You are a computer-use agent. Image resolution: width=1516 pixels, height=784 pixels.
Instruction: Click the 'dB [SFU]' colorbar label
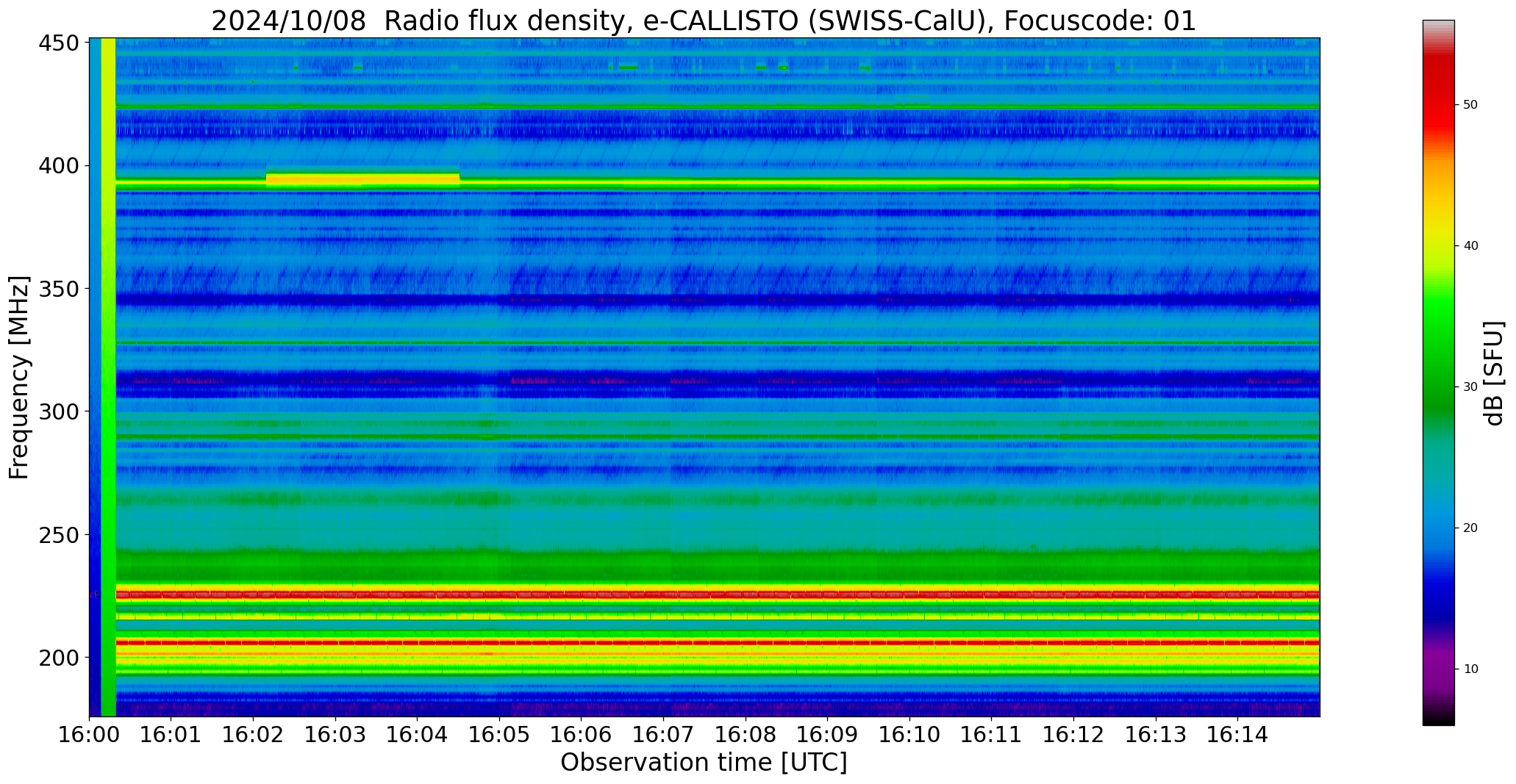coord(1494,373)
